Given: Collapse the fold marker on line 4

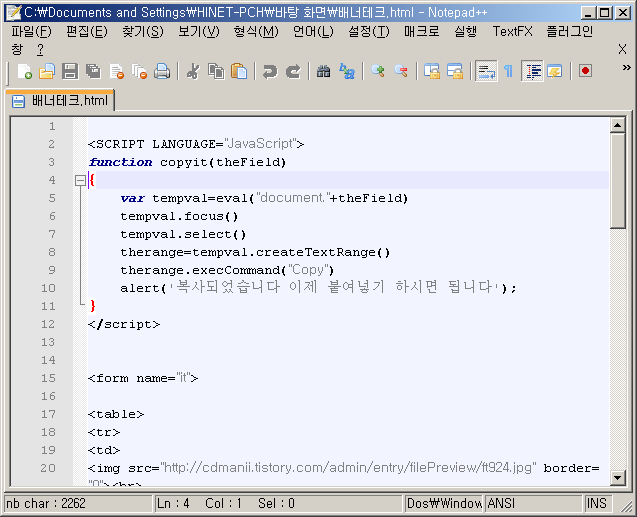Looking at the screenshot, I should (80, 180).
